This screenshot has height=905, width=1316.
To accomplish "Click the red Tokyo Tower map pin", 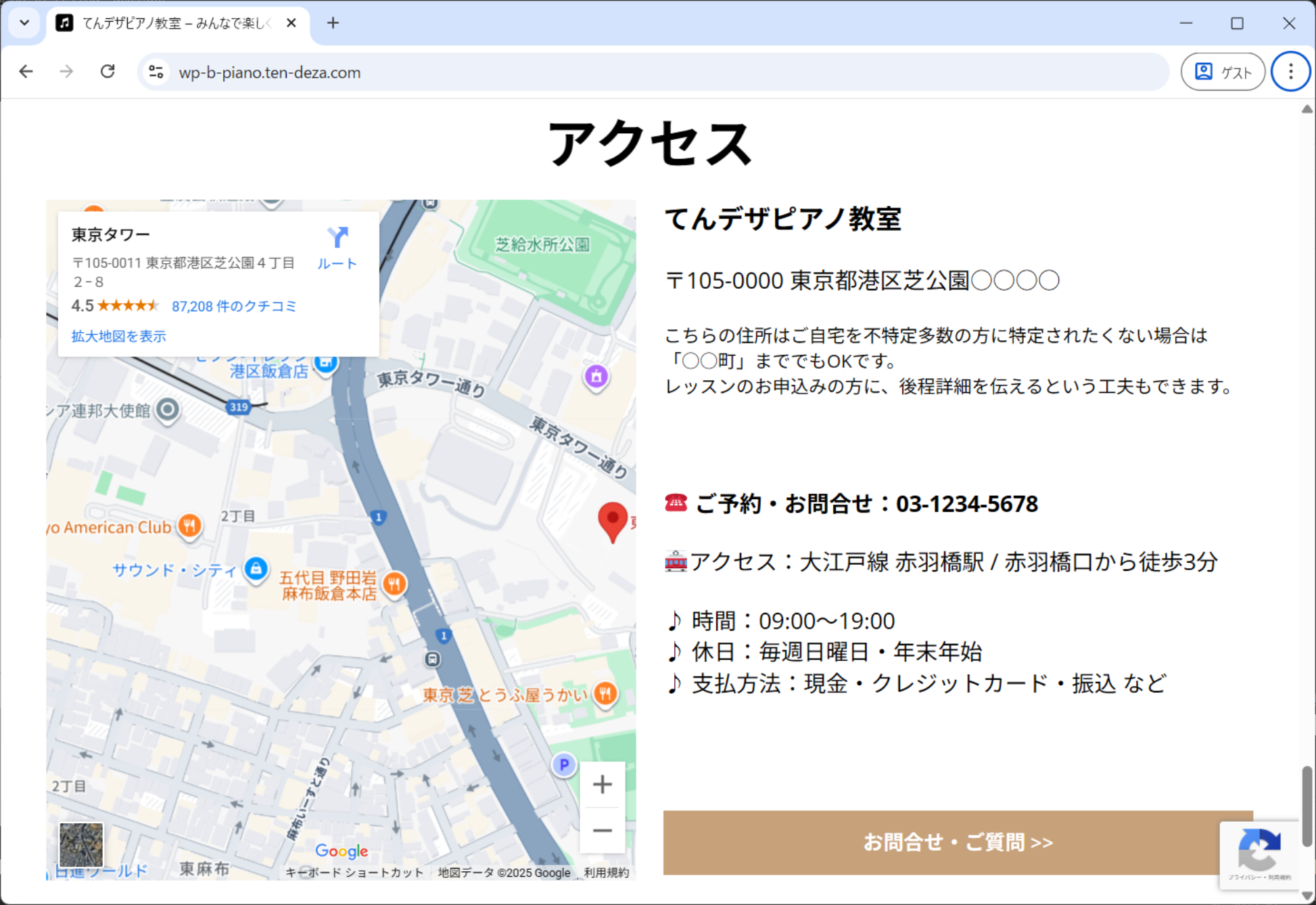I will tap(613, 520).
